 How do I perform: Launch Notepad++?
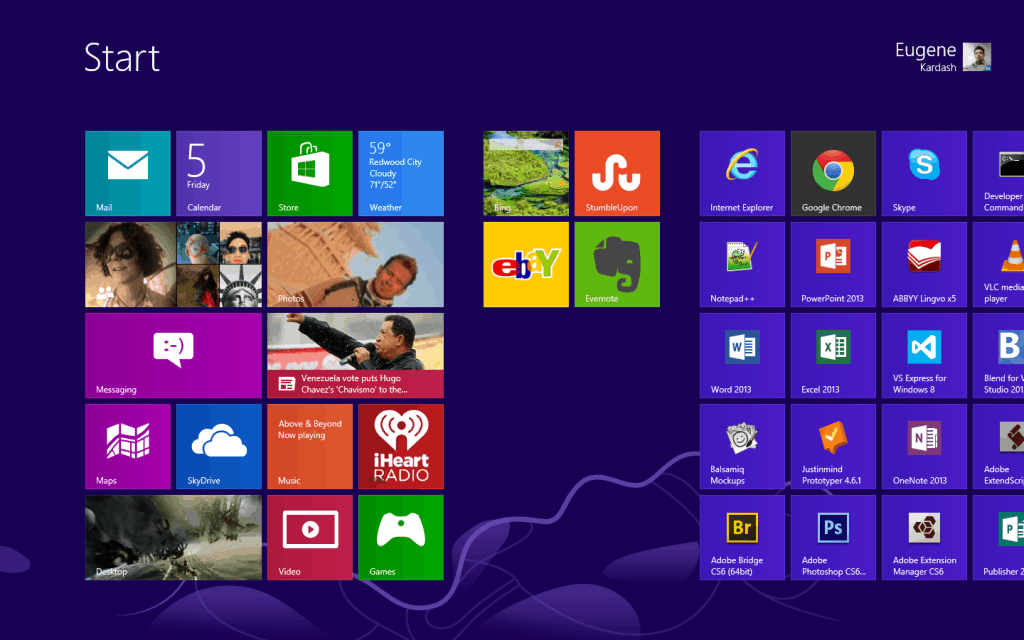741,264
